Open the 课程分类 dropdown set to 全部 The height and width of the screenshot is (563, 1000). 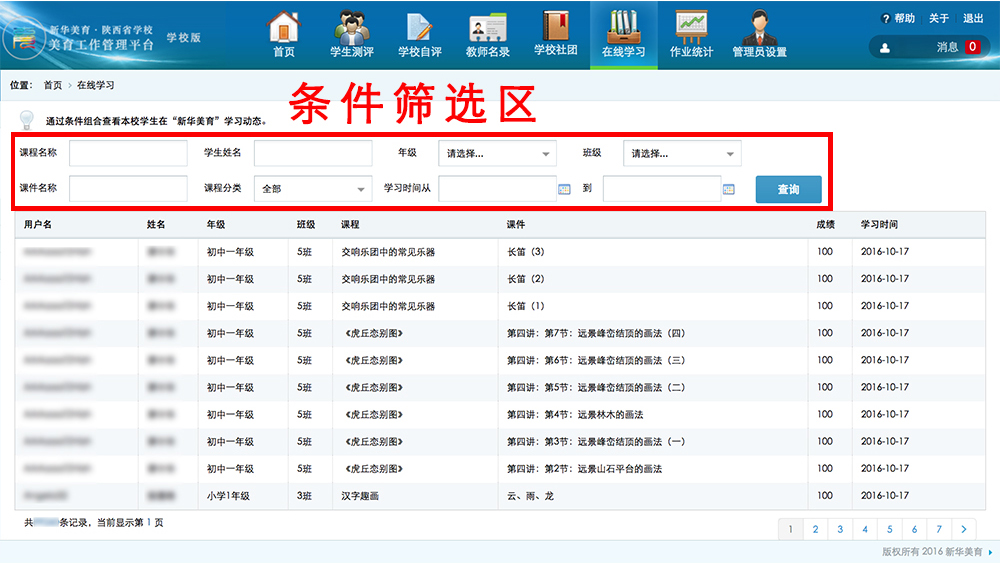(313, 189)
